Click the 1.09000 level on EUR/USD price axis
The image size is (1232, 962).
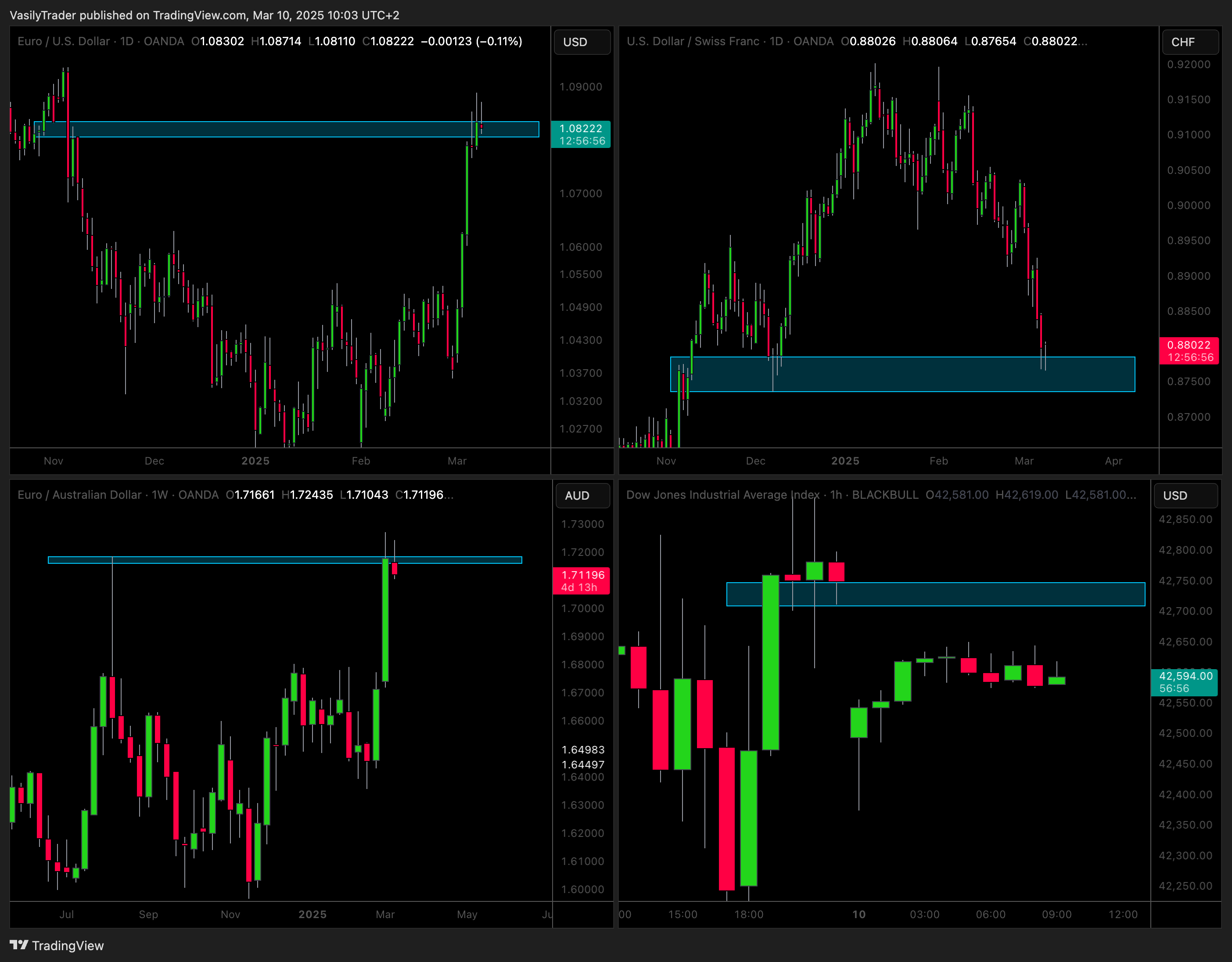click(581, 87)
